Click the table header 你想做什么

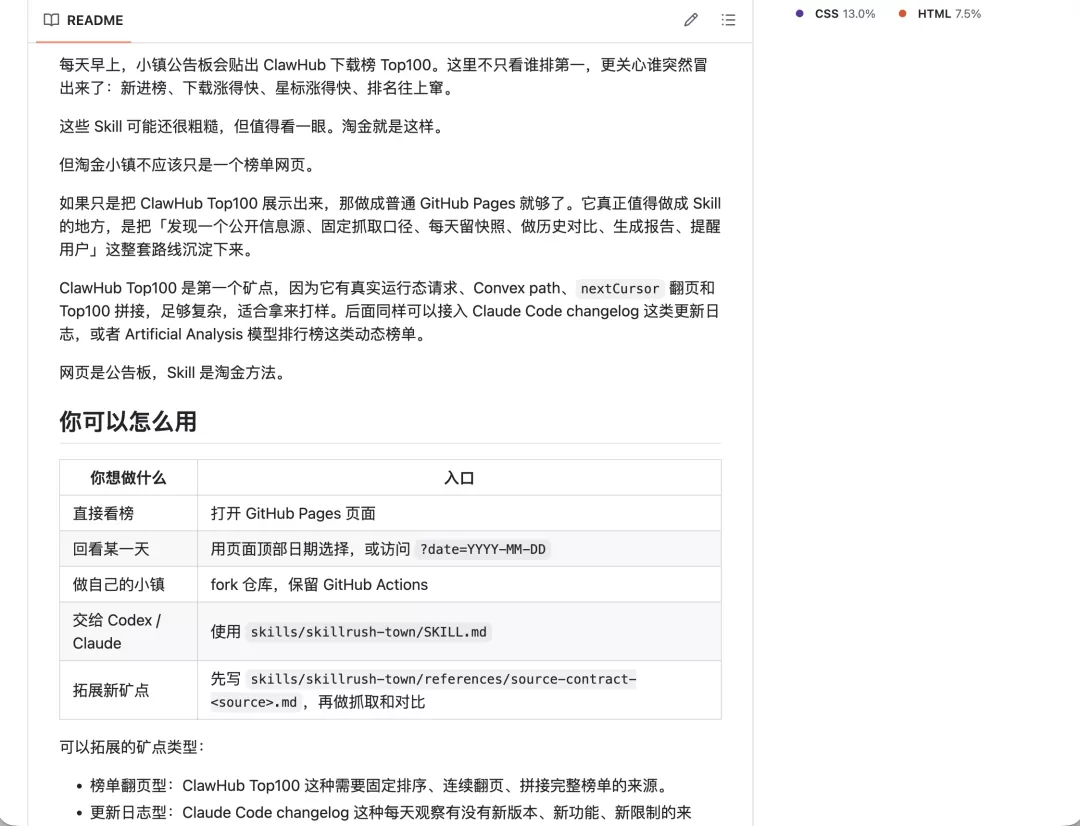point(128,477)
